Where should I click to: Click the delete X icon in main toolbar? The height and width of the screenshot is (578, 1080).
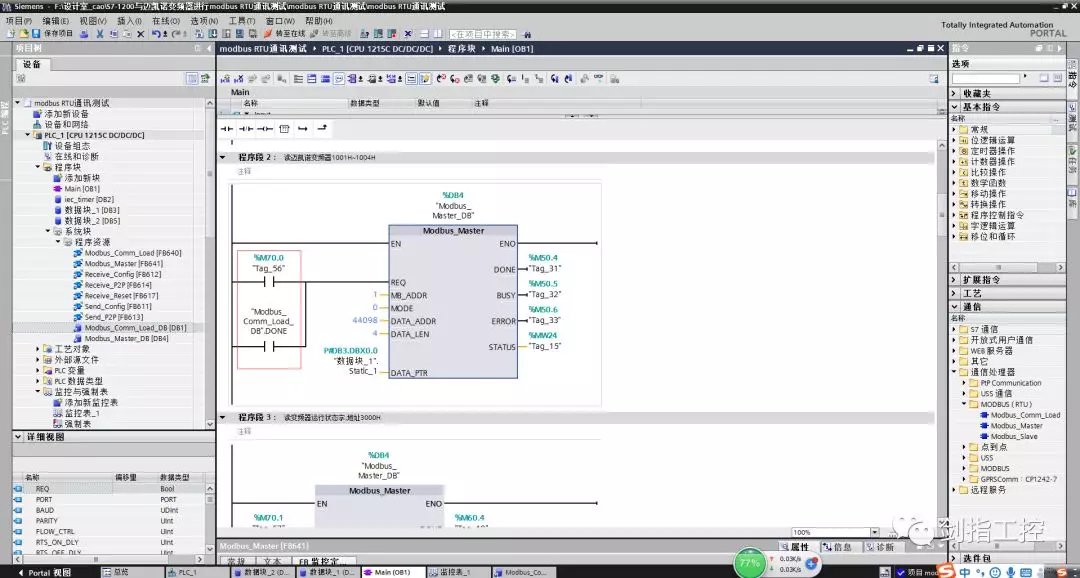coord(141,33)
